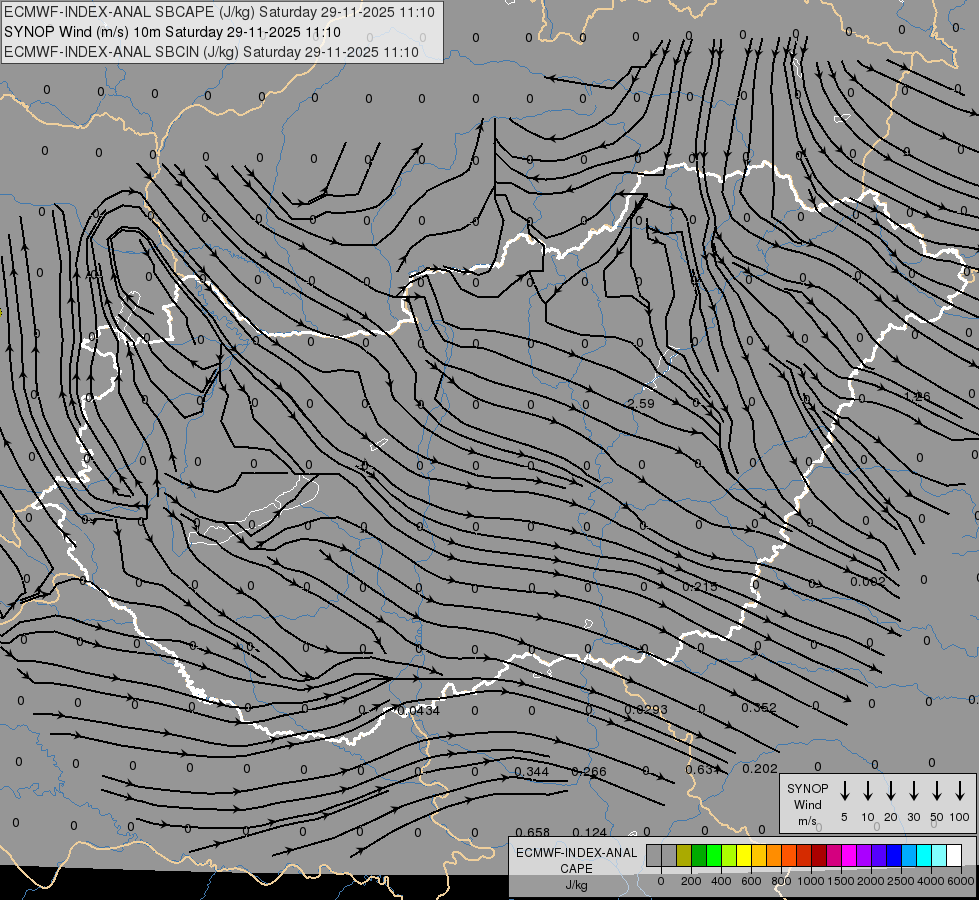
Task: Click the 0.266 value on the map
Action: tap(589, 771)
